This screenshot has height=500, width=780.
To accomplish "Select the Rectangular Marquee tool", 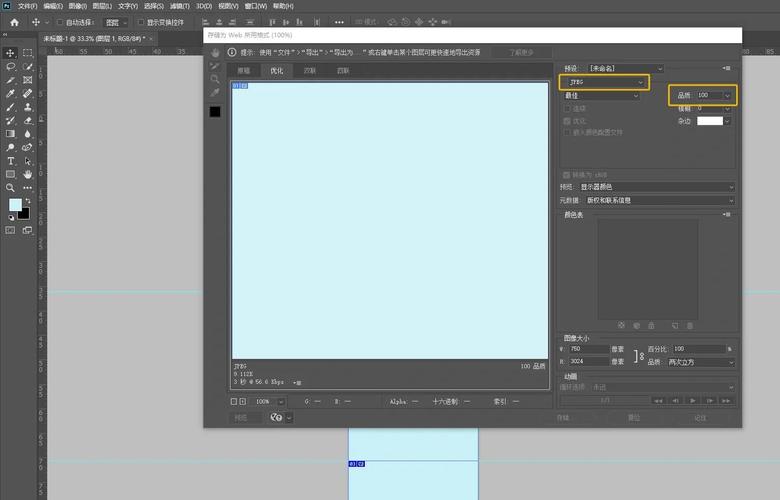I will pos(27,52).
